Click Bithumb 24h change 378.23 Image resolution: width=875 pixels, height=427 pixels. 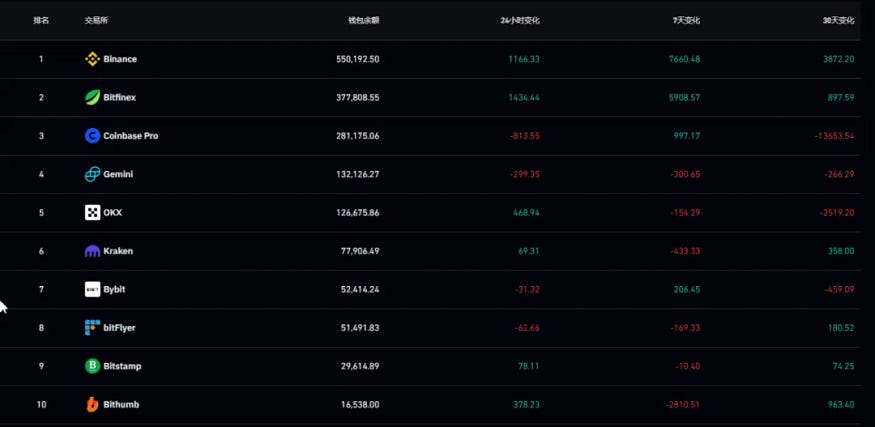point(527,405)
